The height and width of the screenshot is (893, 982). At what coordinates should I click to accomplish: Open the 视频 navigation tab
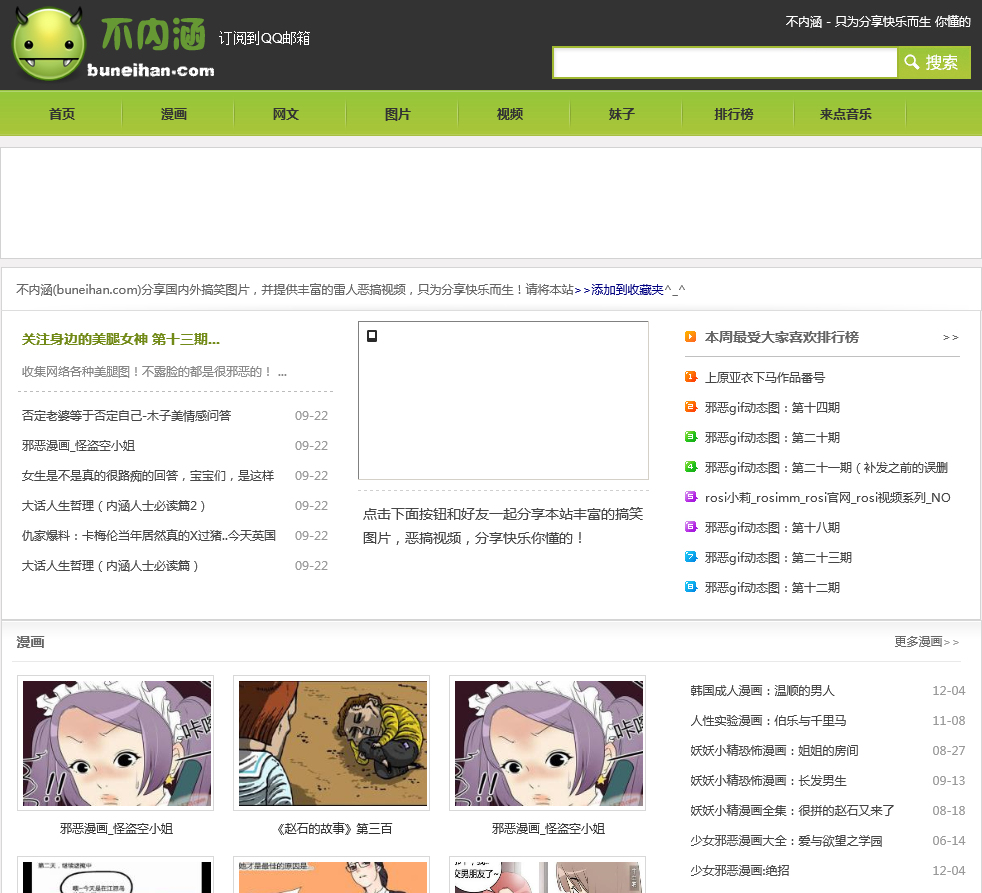(510, 114)
